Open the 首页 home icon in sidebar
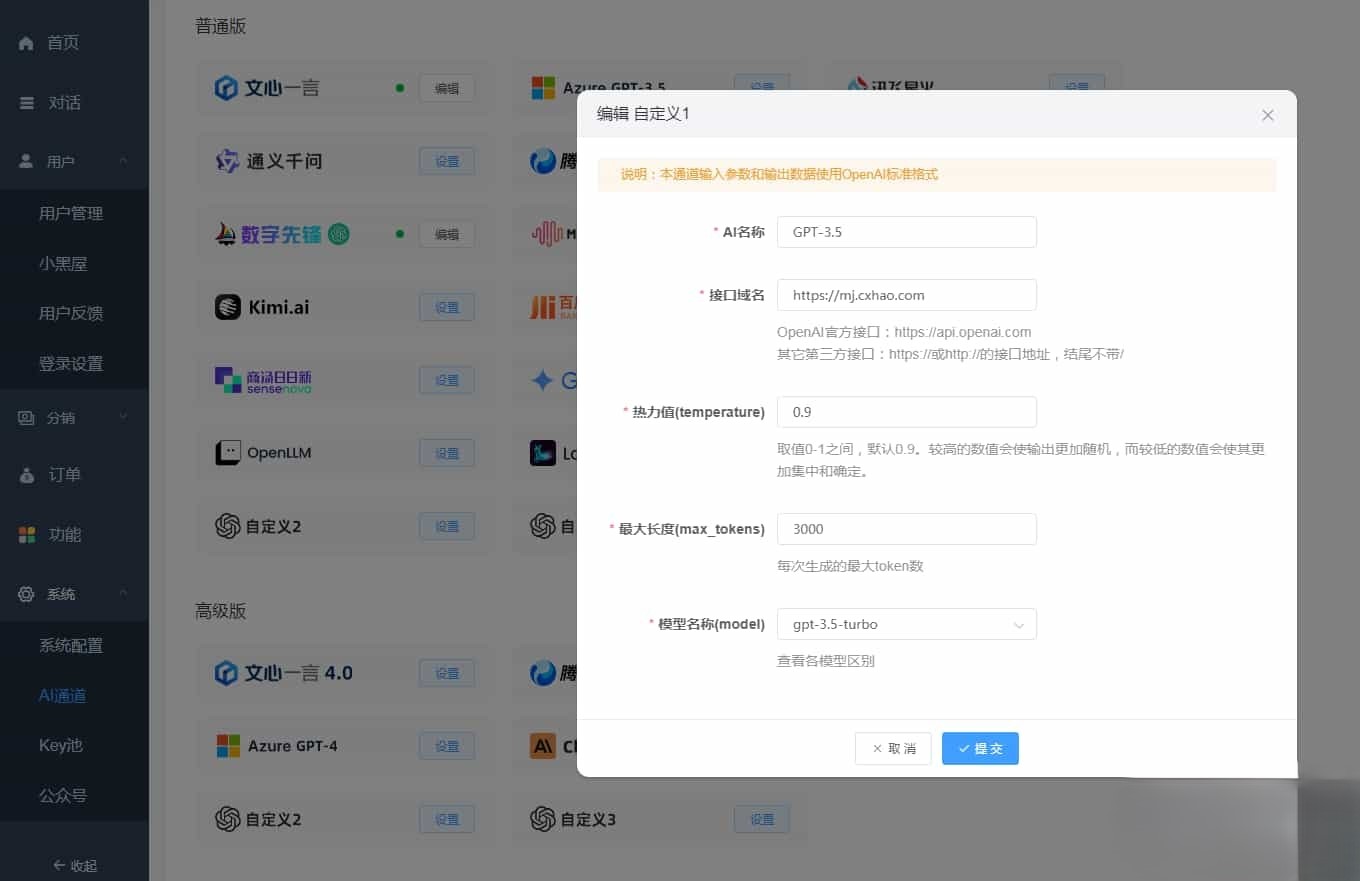1360x881 pixels. point(27,43)
